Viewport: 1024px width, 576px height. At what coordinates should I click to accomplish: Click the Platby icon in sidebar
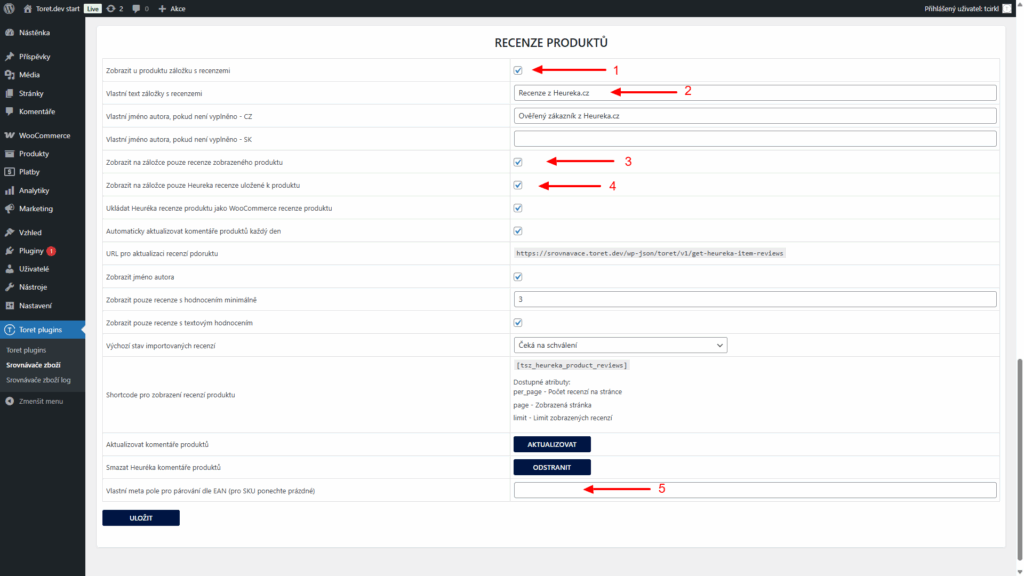pyautogui.click(x=10, y=172)
